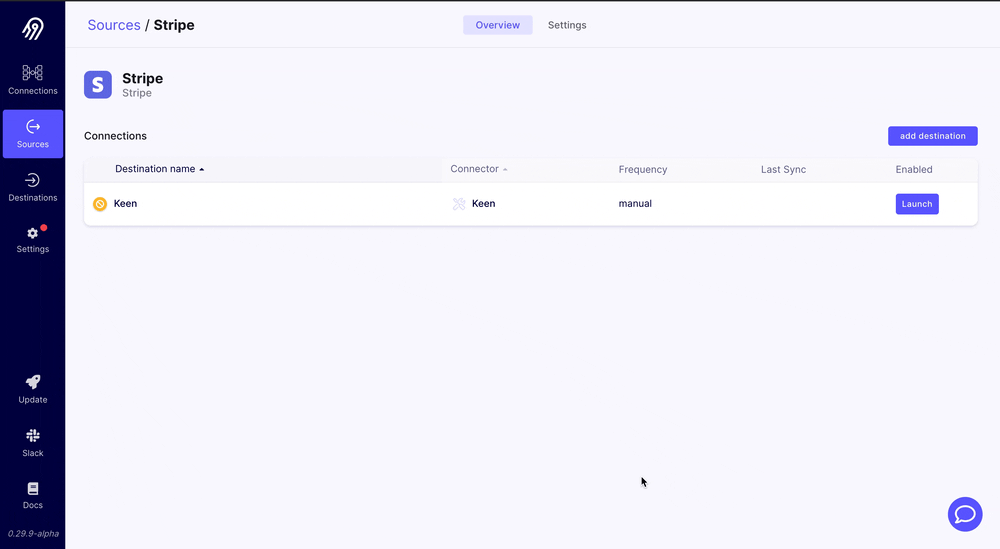Image resolution: width=1000 pixels, height=549 pixels.
Task: Click the Stripe page heading
Action: click(x=142, y=78)
